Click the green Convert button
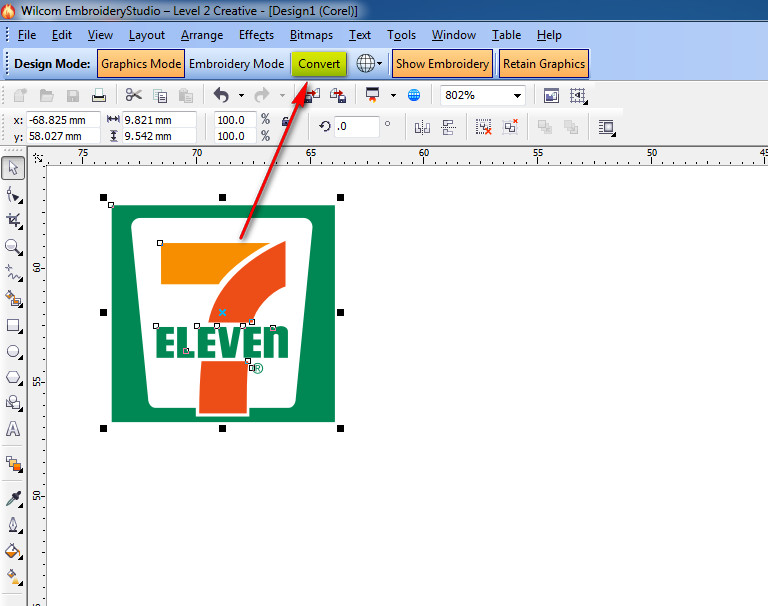This screenshot has width=768, height=606. 319,64
